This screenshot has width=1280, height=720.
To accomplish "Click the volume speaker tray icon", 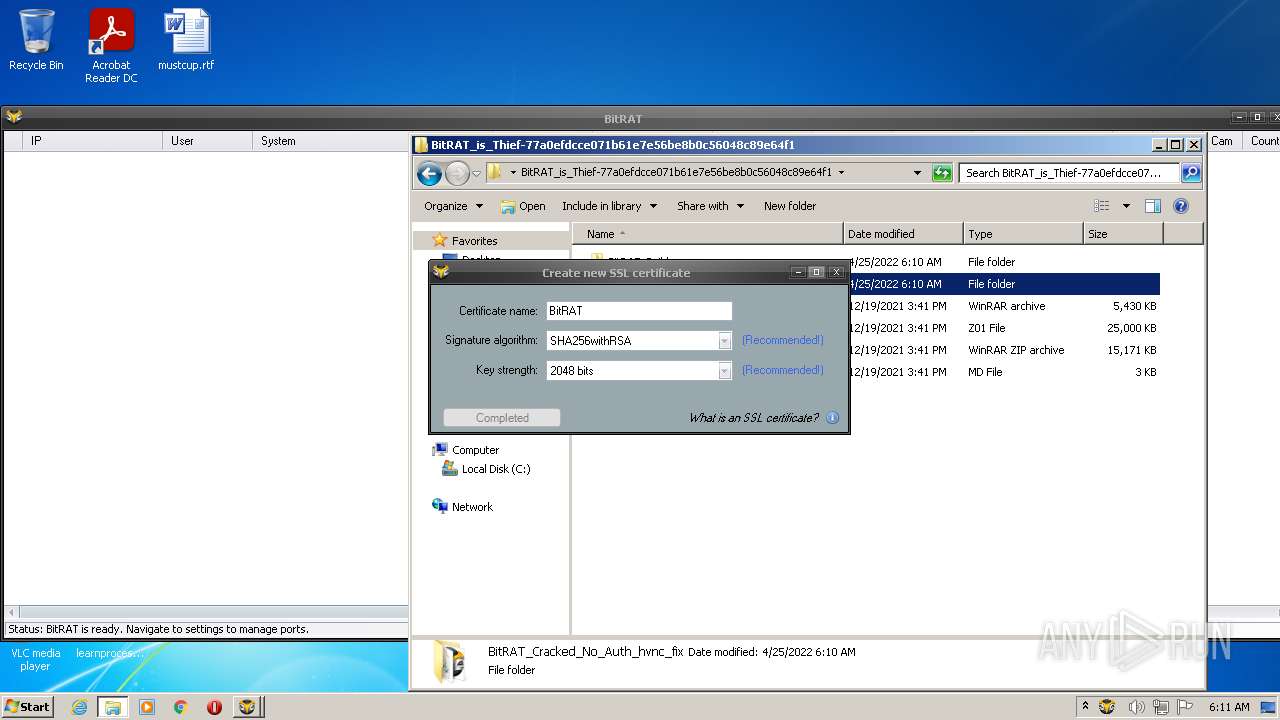I will click(x=1136, y=707).
